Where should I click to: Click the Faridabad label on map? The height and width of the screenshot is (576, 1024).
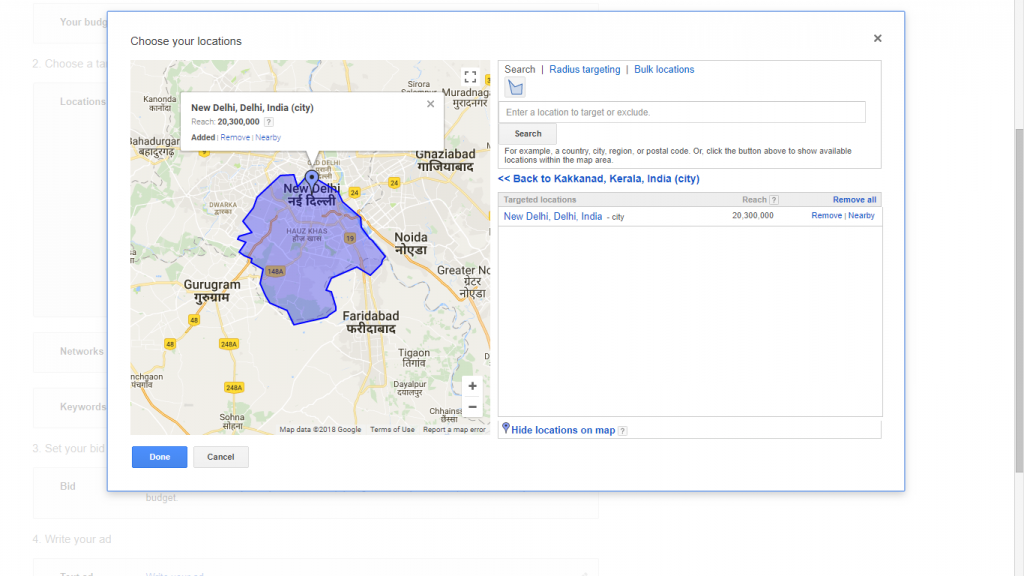click(370, 322)
